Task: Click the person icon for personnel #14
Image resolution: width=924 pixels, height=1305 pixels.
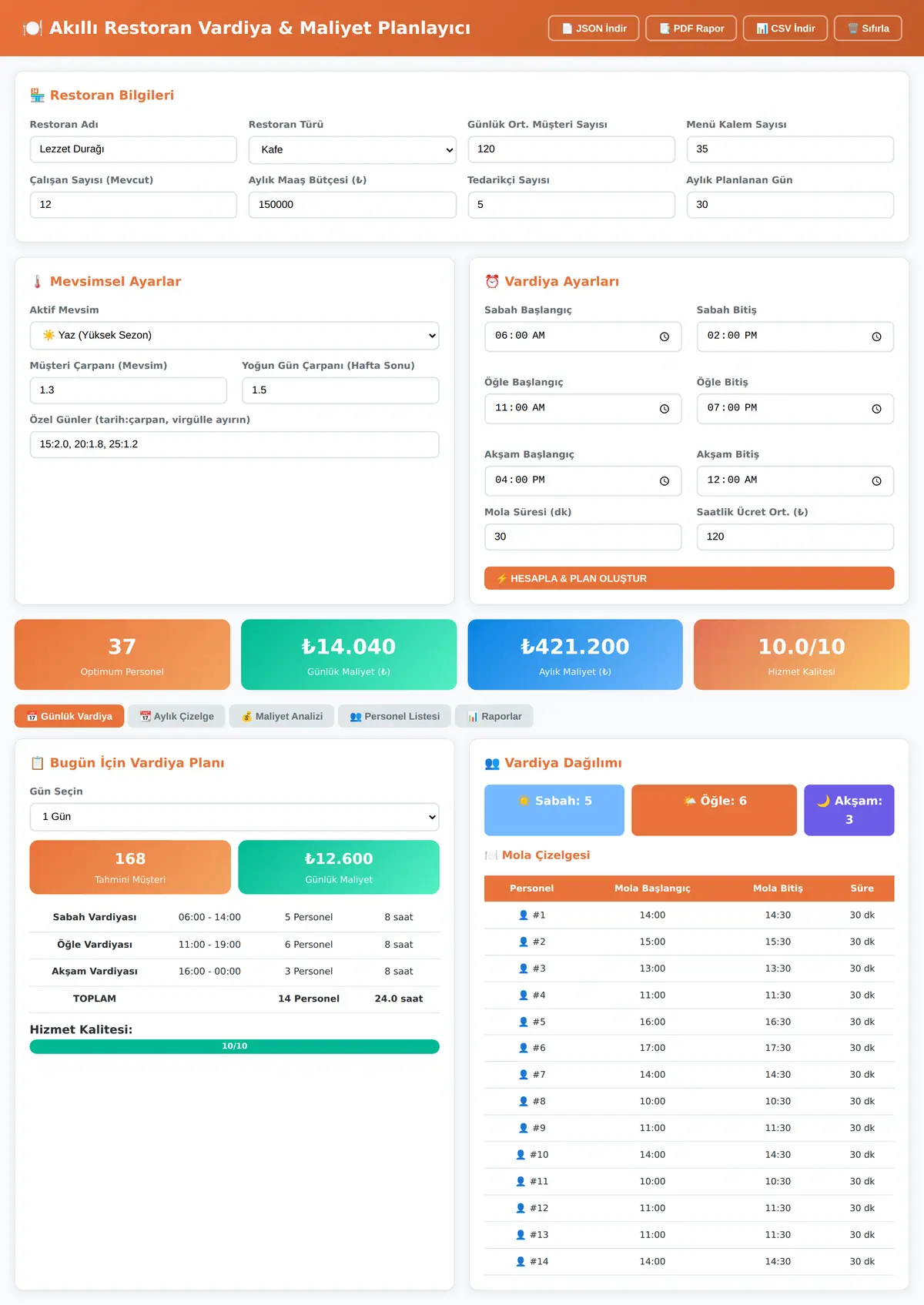Action: [521, 1262]
